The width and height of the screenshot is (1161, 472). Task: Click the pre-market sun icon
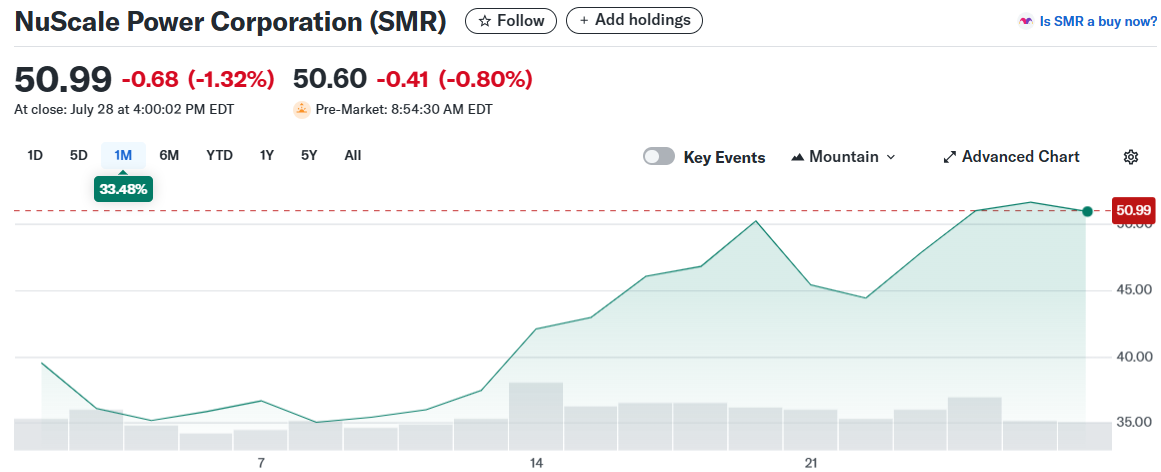point(301,110)
